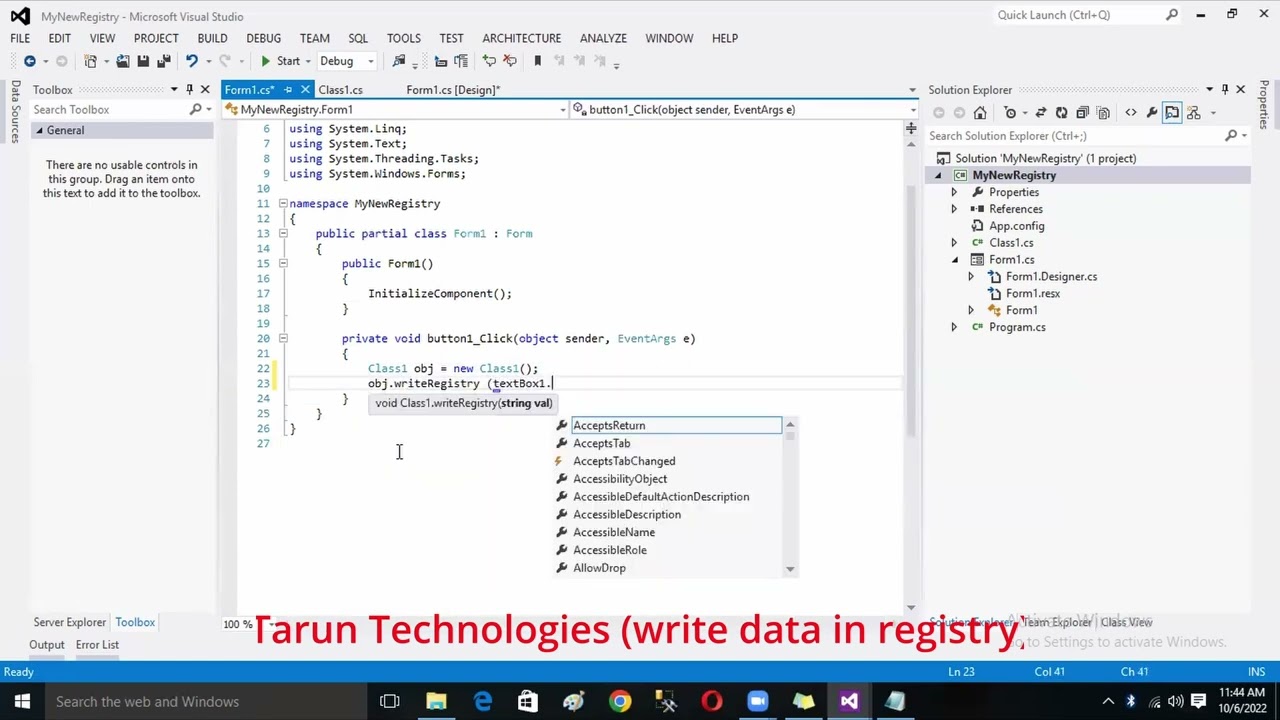The width and height of the screenshot is (1280, 720).
Task: Click the Collapse All icon in Solution Explorer
Action: click(x=1081, y=113)
